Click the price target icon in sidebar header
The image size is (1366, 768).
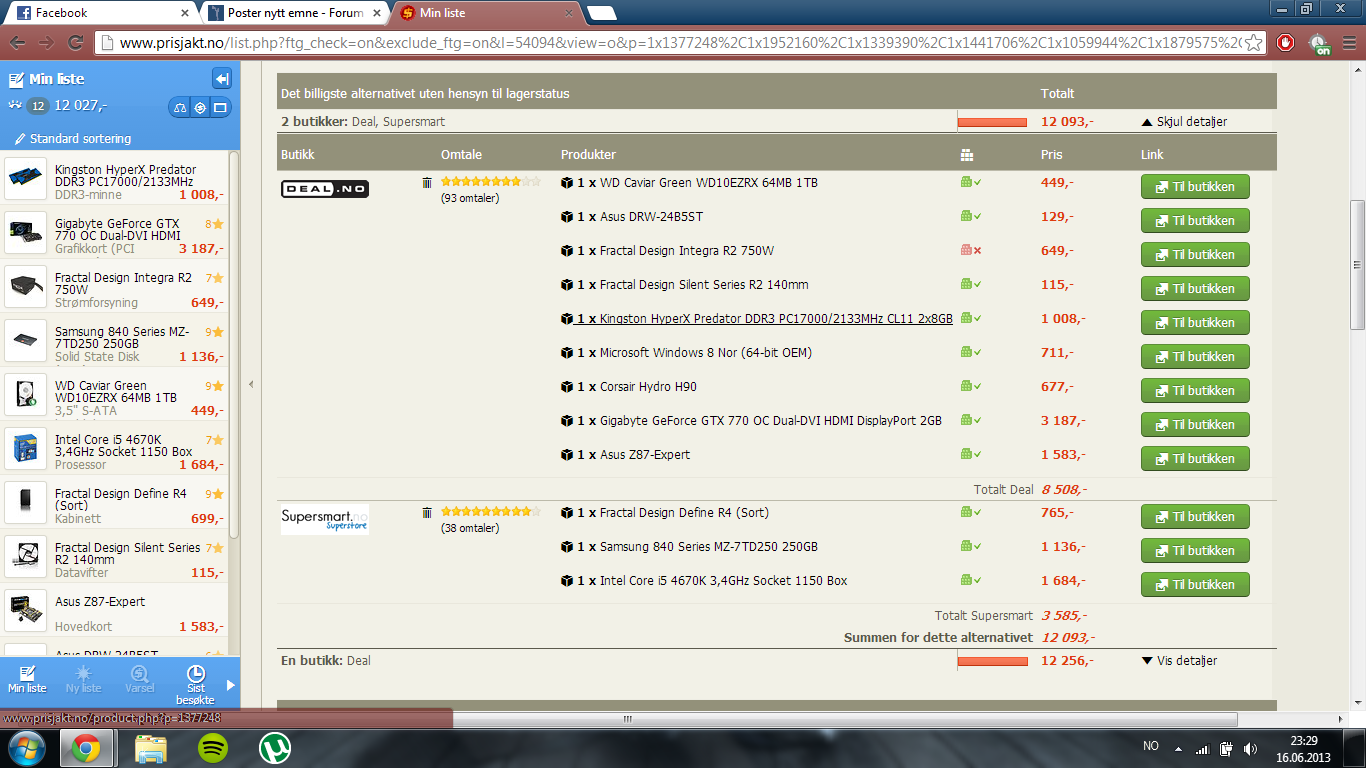[200, 108]
